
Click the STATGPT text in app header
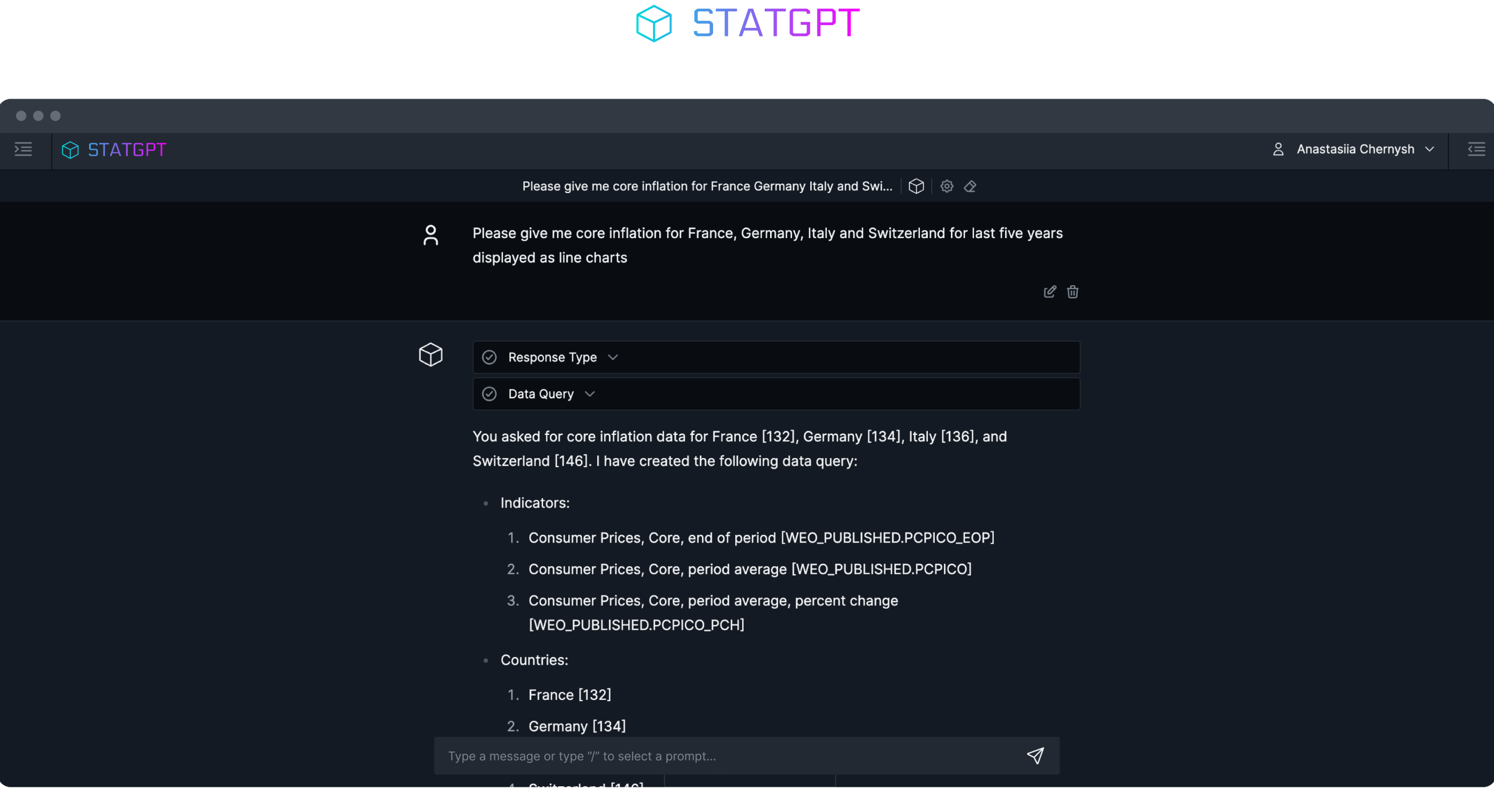(x=127, y=150)
